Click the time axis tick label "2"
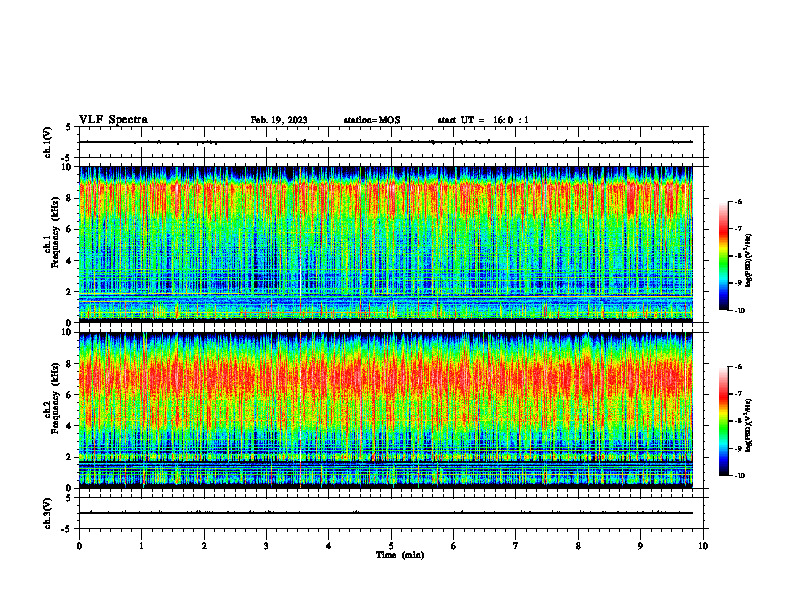This screenshot has height=612, width=792. pos(204,546)
